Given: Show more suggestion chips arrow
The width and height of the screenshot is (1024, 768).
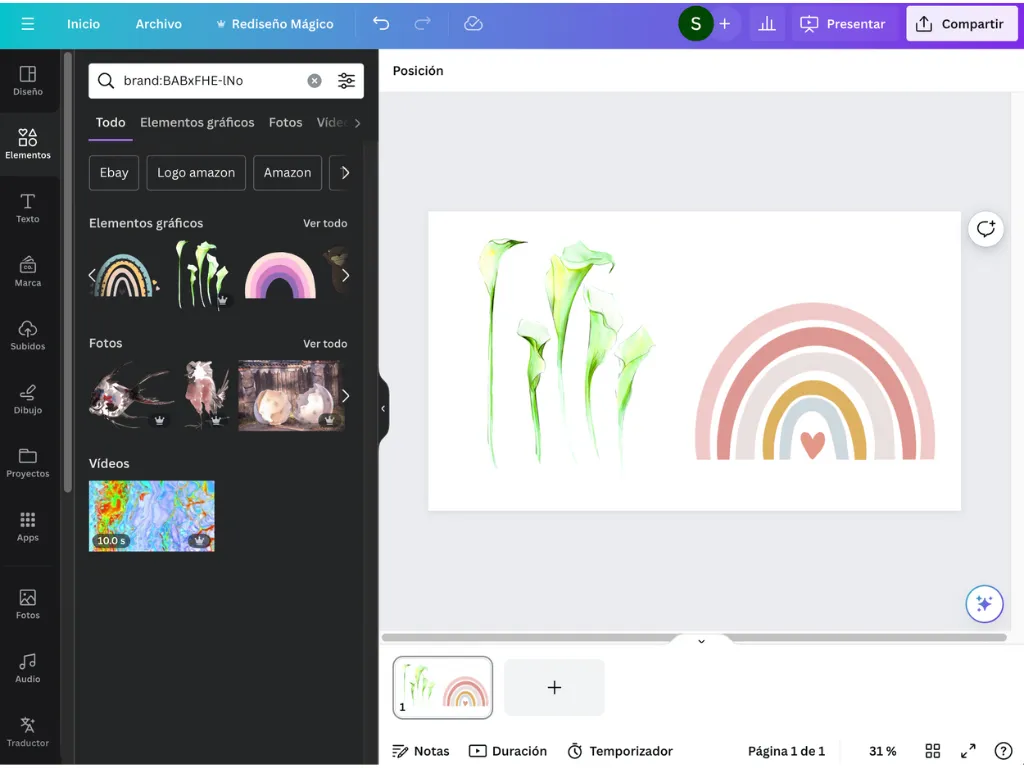Looking at the screenshot, I should [345, 173].
